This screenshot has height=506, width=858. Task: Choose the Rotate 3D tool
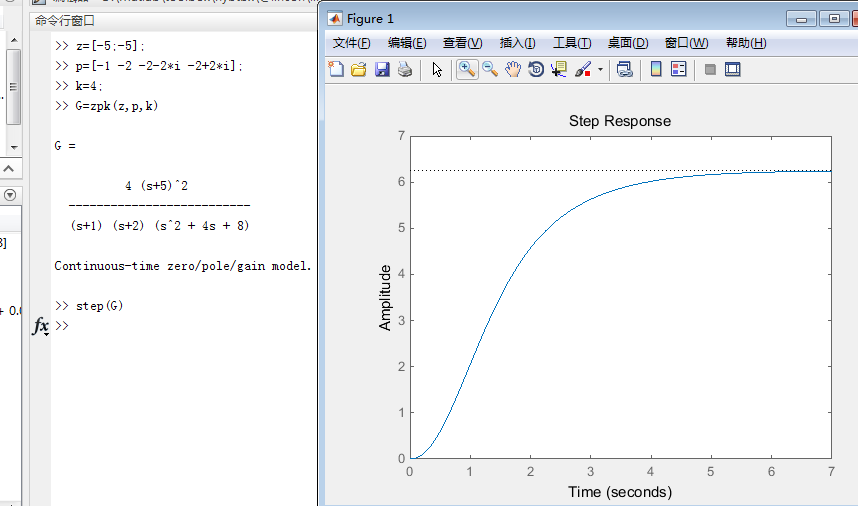click(x=536, y=69)
